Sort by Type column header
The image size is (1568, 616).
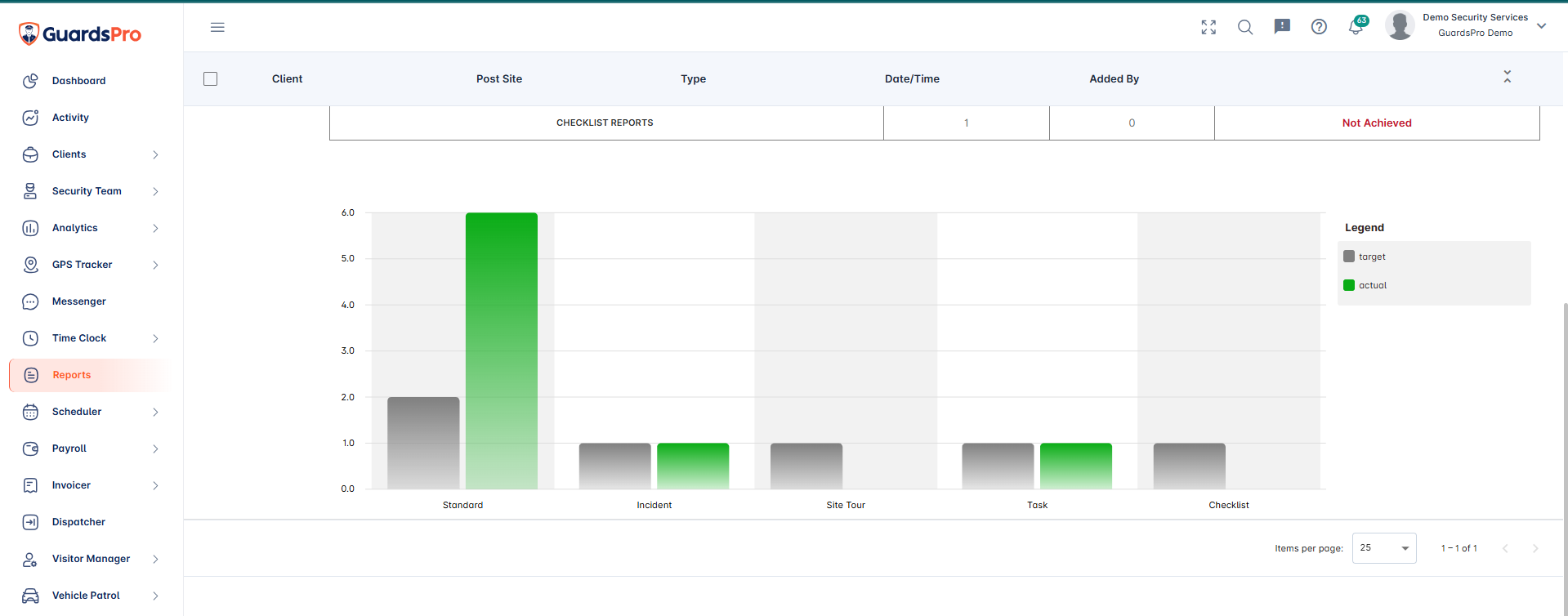point(694,78)
